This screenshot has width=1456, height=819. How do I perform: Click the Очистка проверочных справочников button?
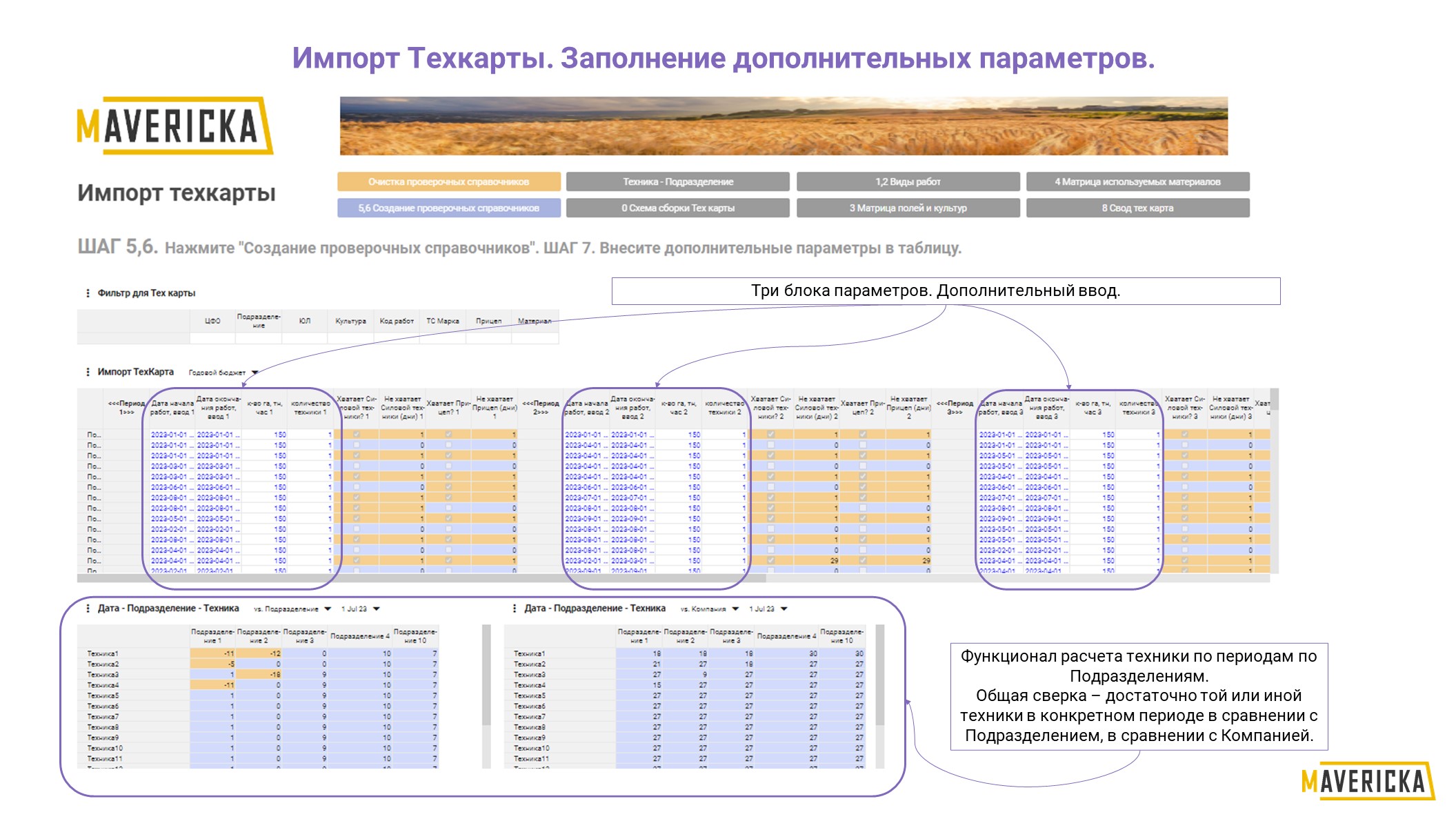[x=449, y=181]
